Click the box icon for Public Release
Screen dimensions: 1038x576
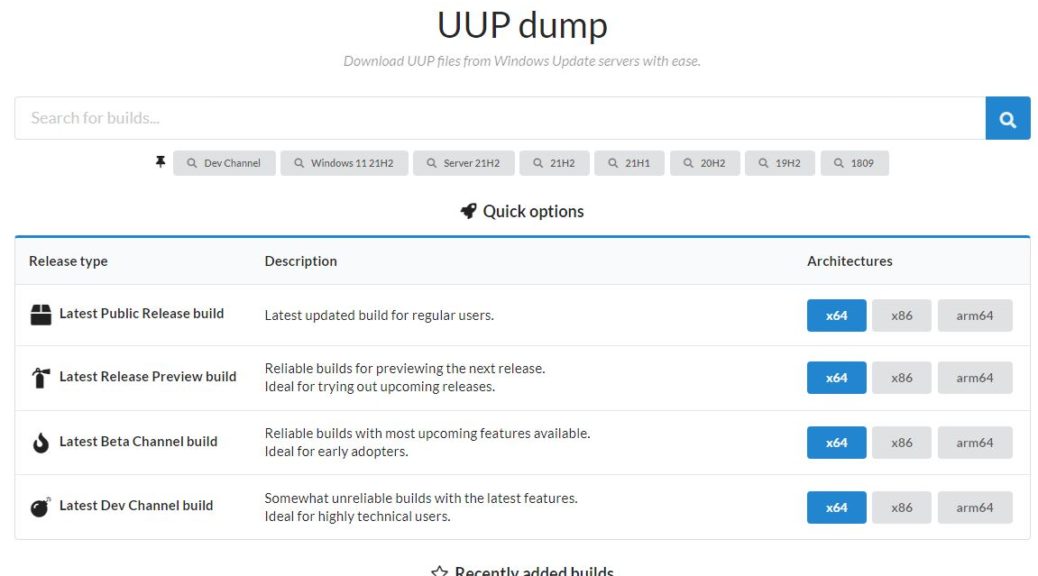tap(41, 314)
